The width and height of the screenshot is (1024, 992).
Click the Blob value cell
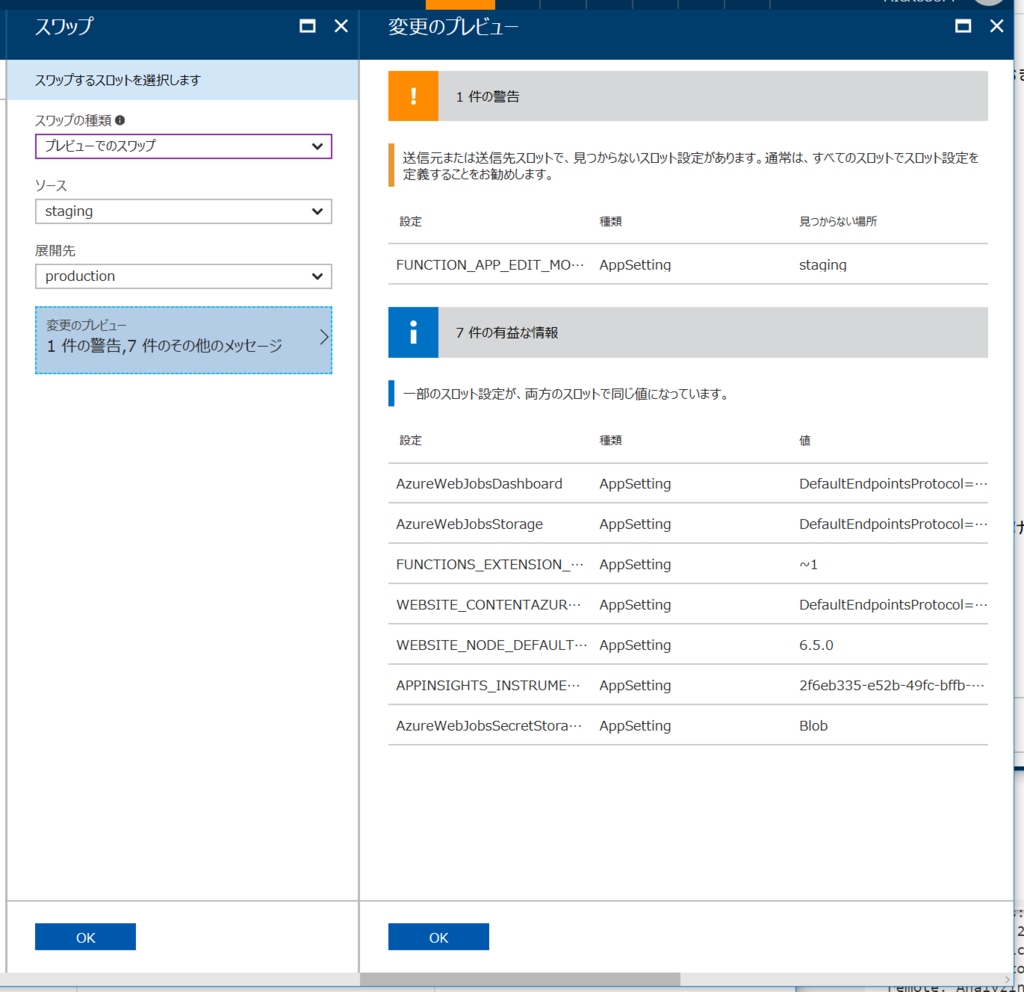pos(813,726)
